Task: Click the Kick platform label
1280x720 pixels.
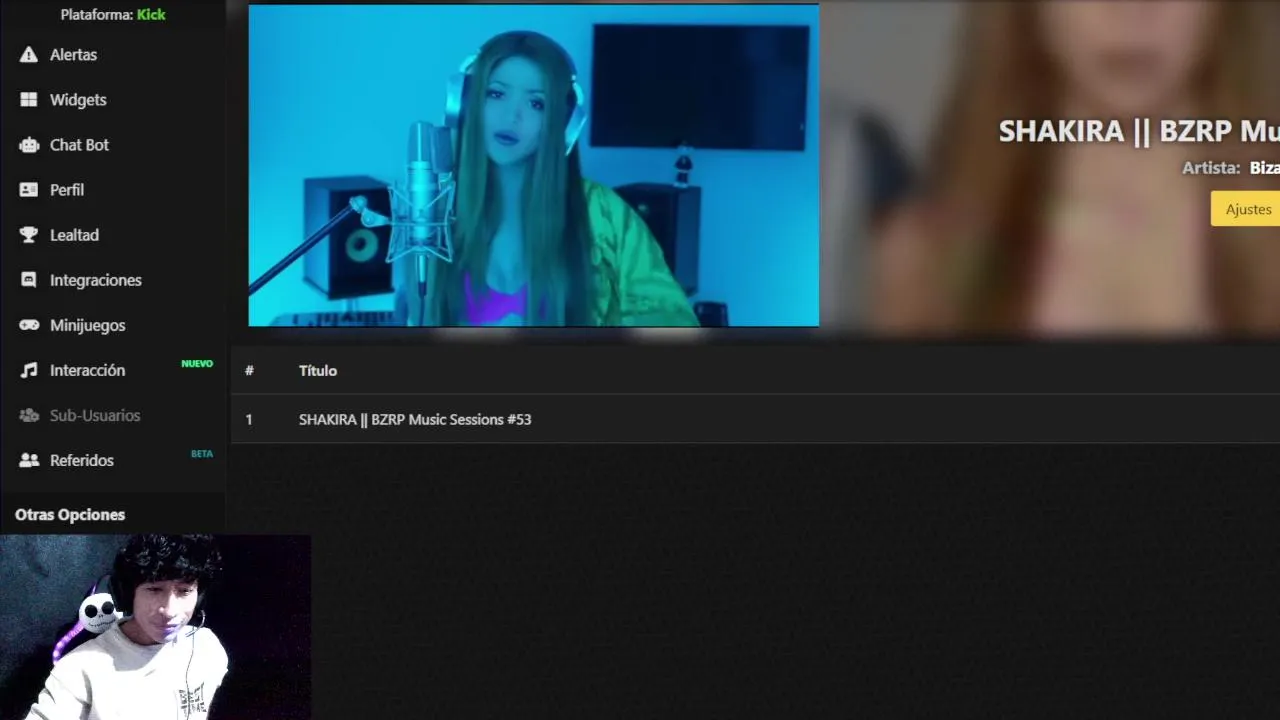Action: [x=151, y=14]
